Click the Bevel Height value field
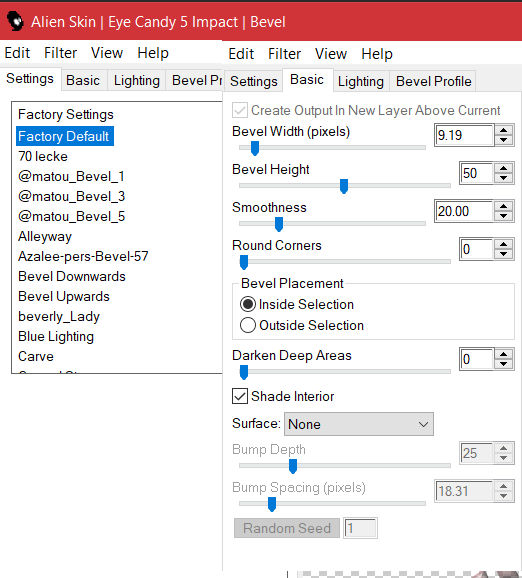The height and width of the screenshot is (578, 522). click(x=476, y=173)
